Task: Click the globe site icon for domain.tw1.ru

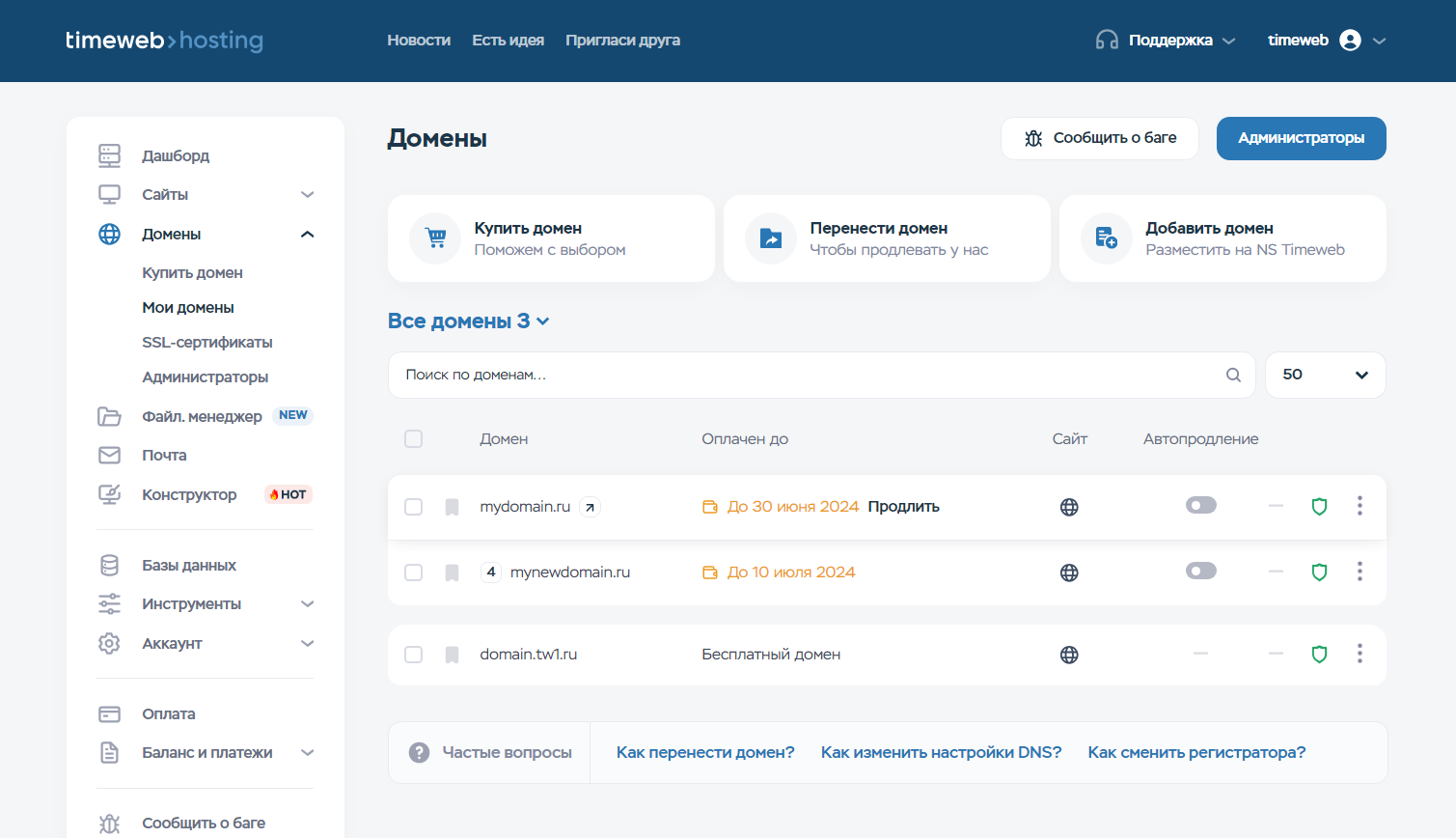Action: [1069, 655]
